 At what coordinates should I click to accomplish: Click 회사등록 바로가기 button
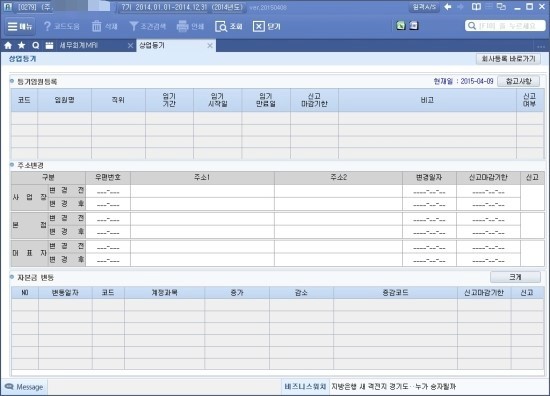click(x=508, y=59)
